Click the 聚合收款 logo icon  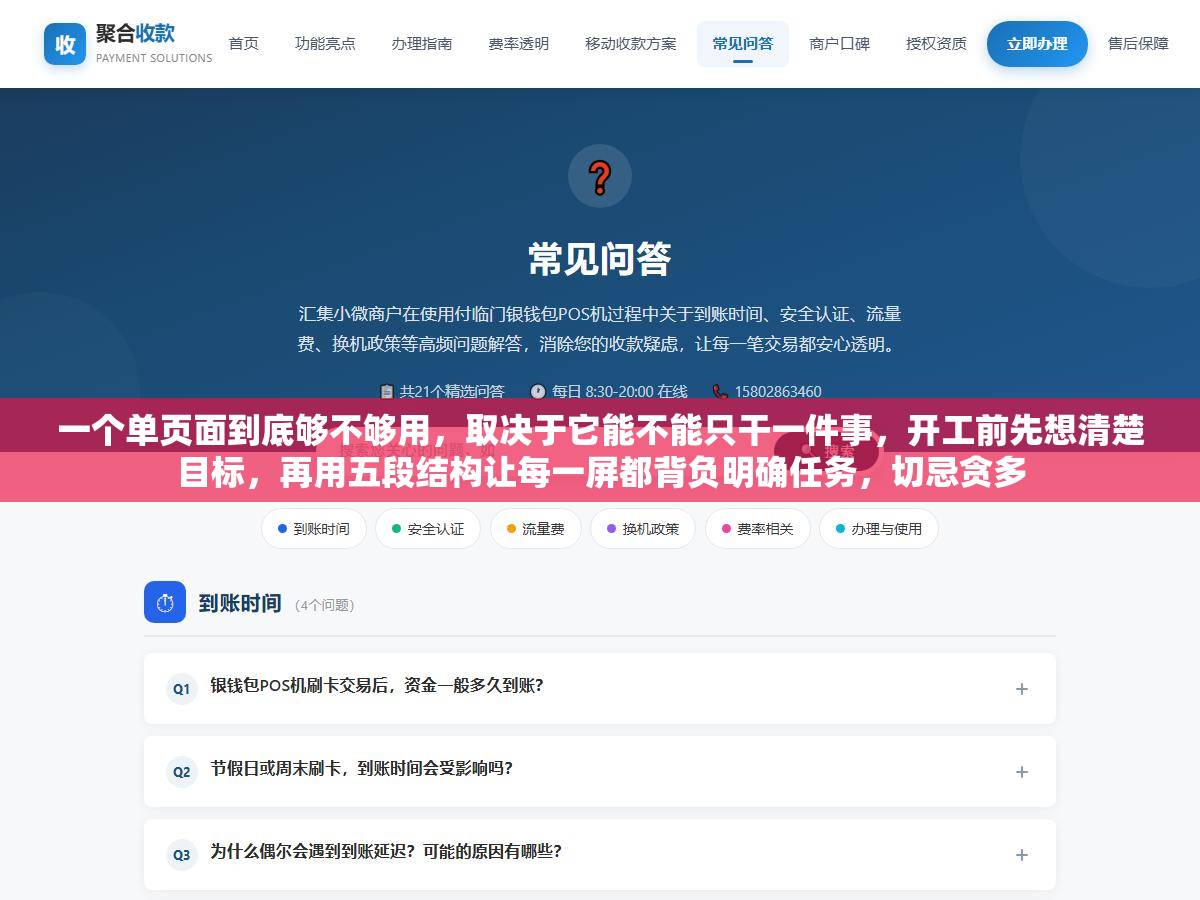click(x=65, y=44)
